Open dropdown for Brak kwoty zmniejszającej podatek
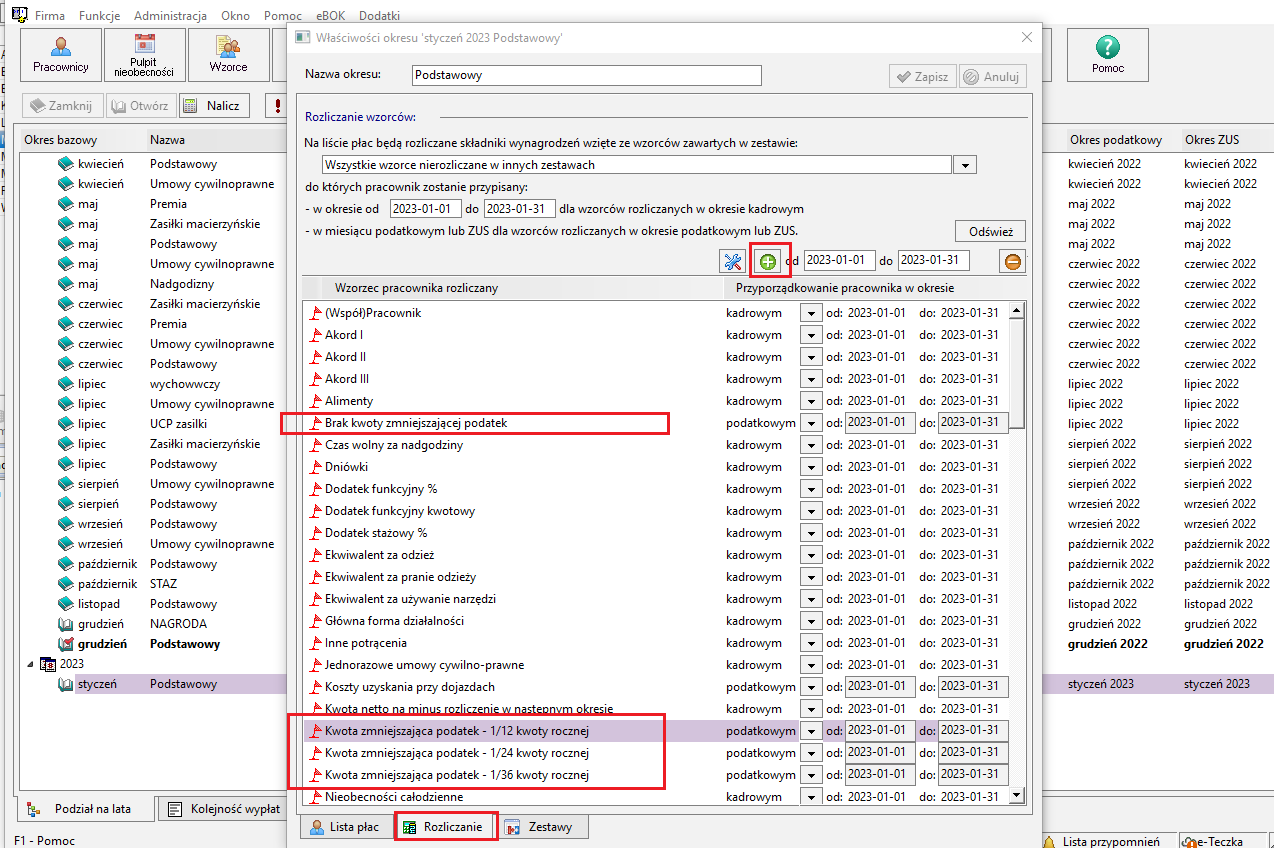 click(x=809, y=423)
